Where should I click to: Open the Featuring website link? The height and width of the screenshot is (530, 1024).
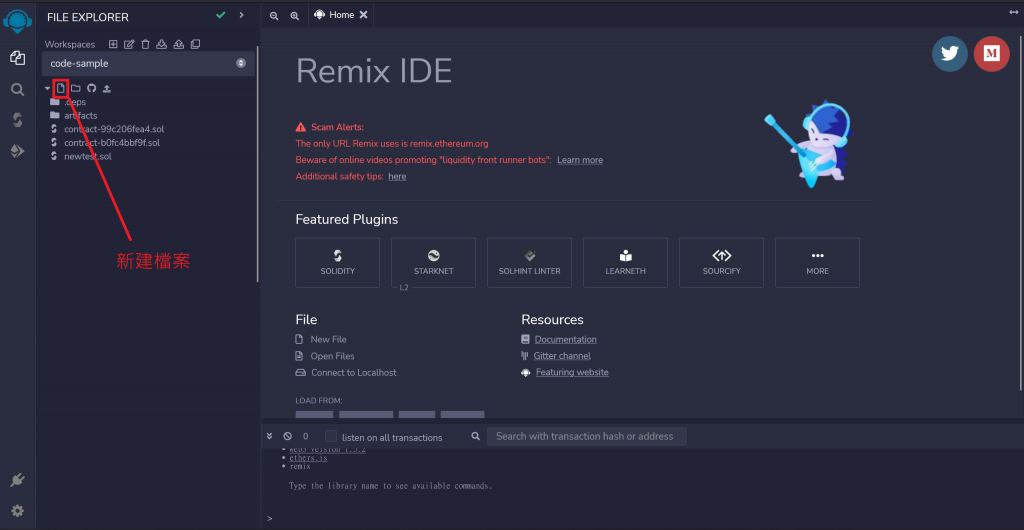pyautogui.click(x=572, y=372)
